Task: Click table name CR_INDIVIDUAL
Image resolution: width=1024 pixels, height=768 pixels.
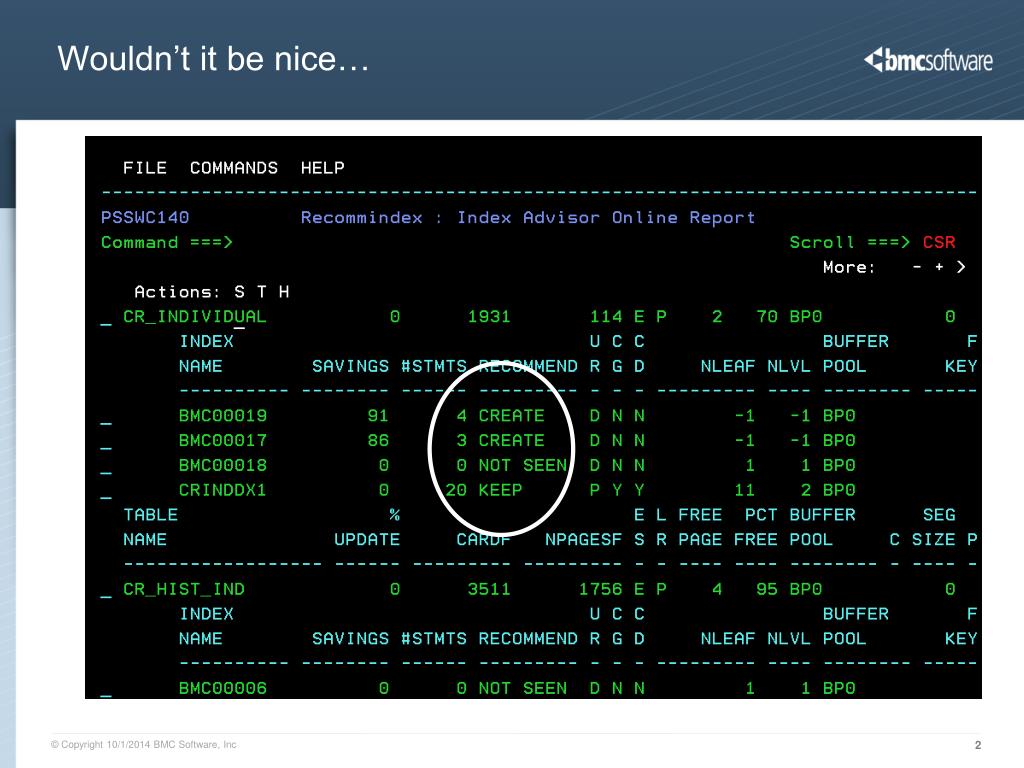Action: tap(195, 317)
